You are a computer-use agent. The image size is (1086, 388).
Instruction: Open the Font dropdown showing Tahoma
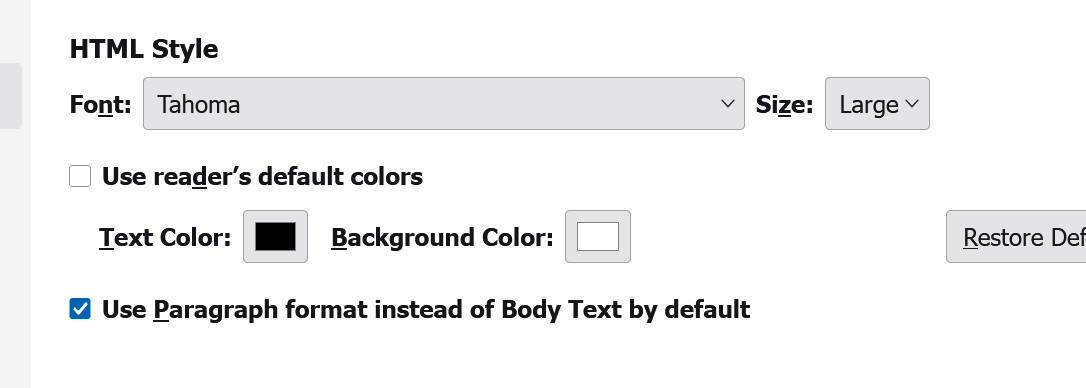[443, 103]
